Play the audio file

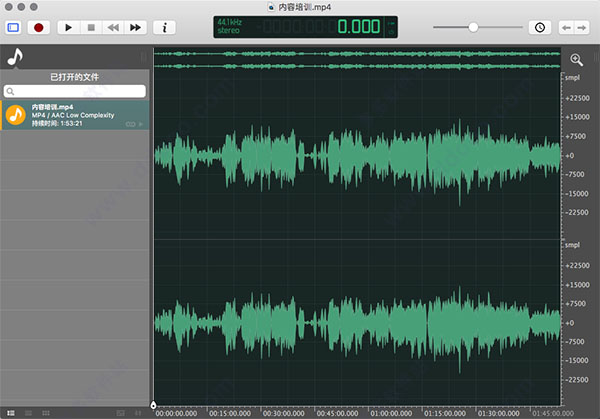[68, 28]
